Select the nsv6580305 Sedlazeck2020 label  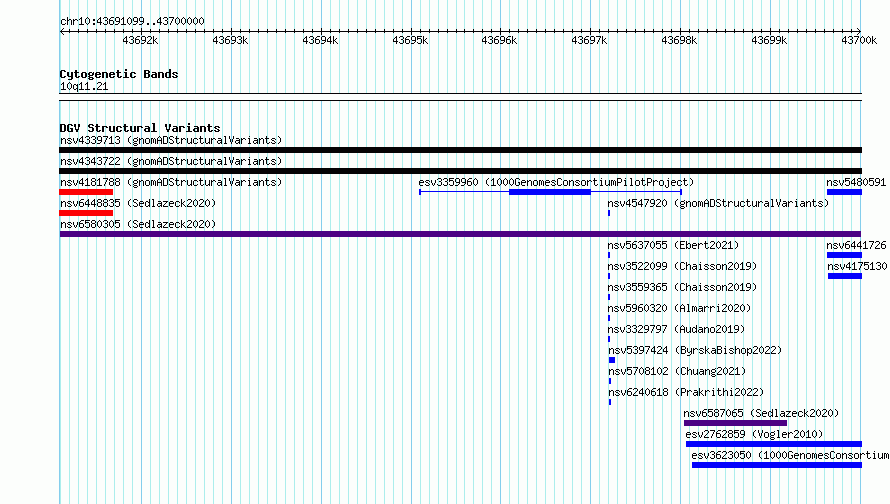pos(138,224)
